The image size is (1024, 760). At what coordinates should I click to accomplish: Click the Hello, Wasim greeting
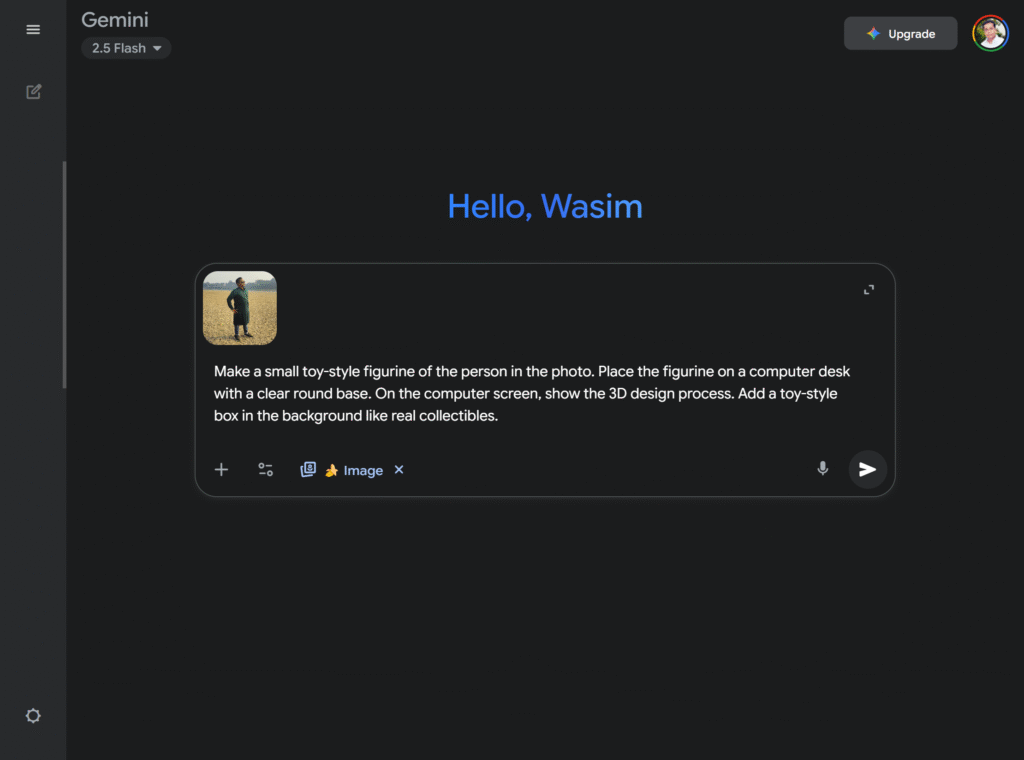[x=545, y=206]
